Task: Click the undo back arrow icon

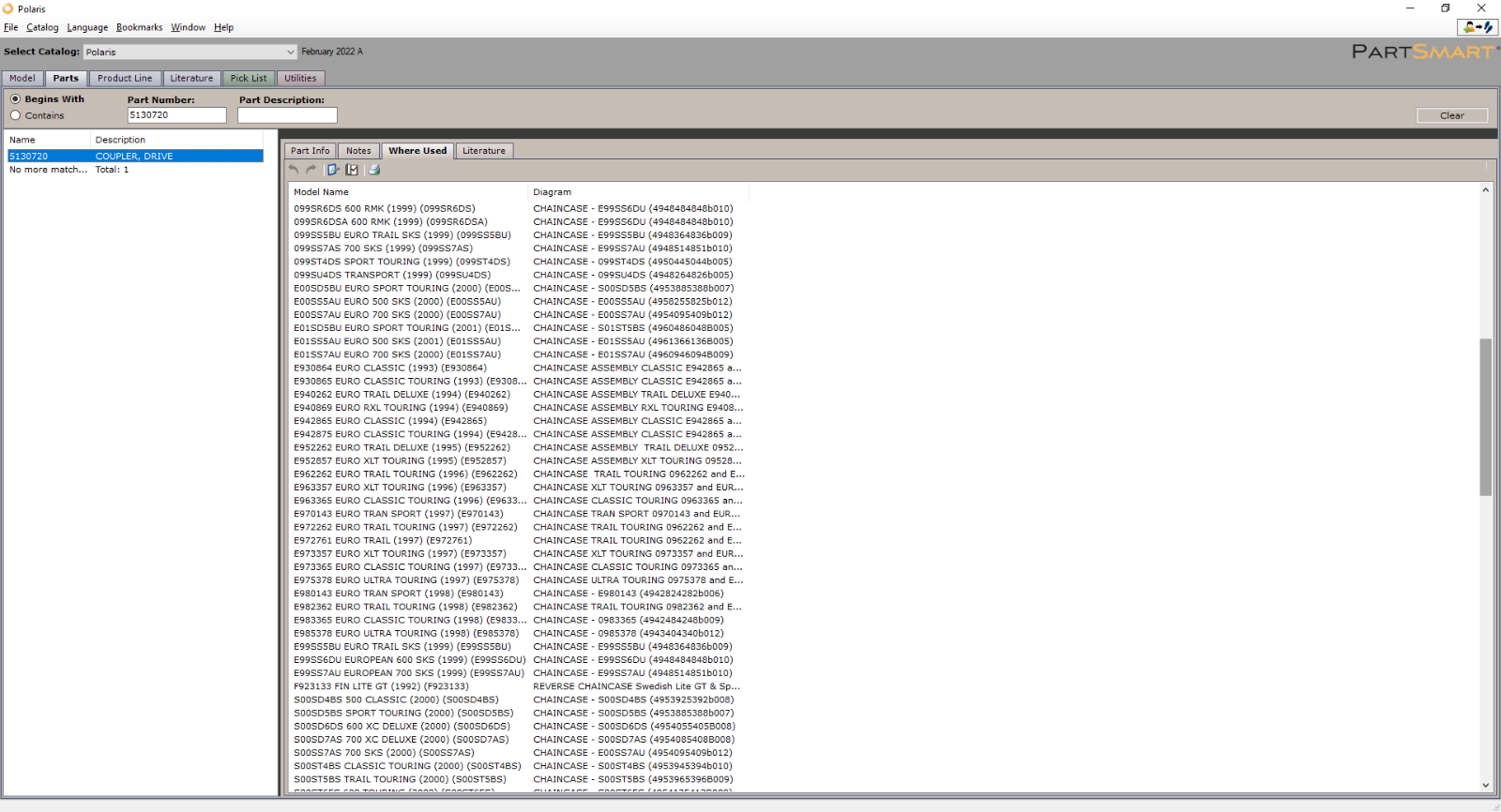Action: click(294, 170)
